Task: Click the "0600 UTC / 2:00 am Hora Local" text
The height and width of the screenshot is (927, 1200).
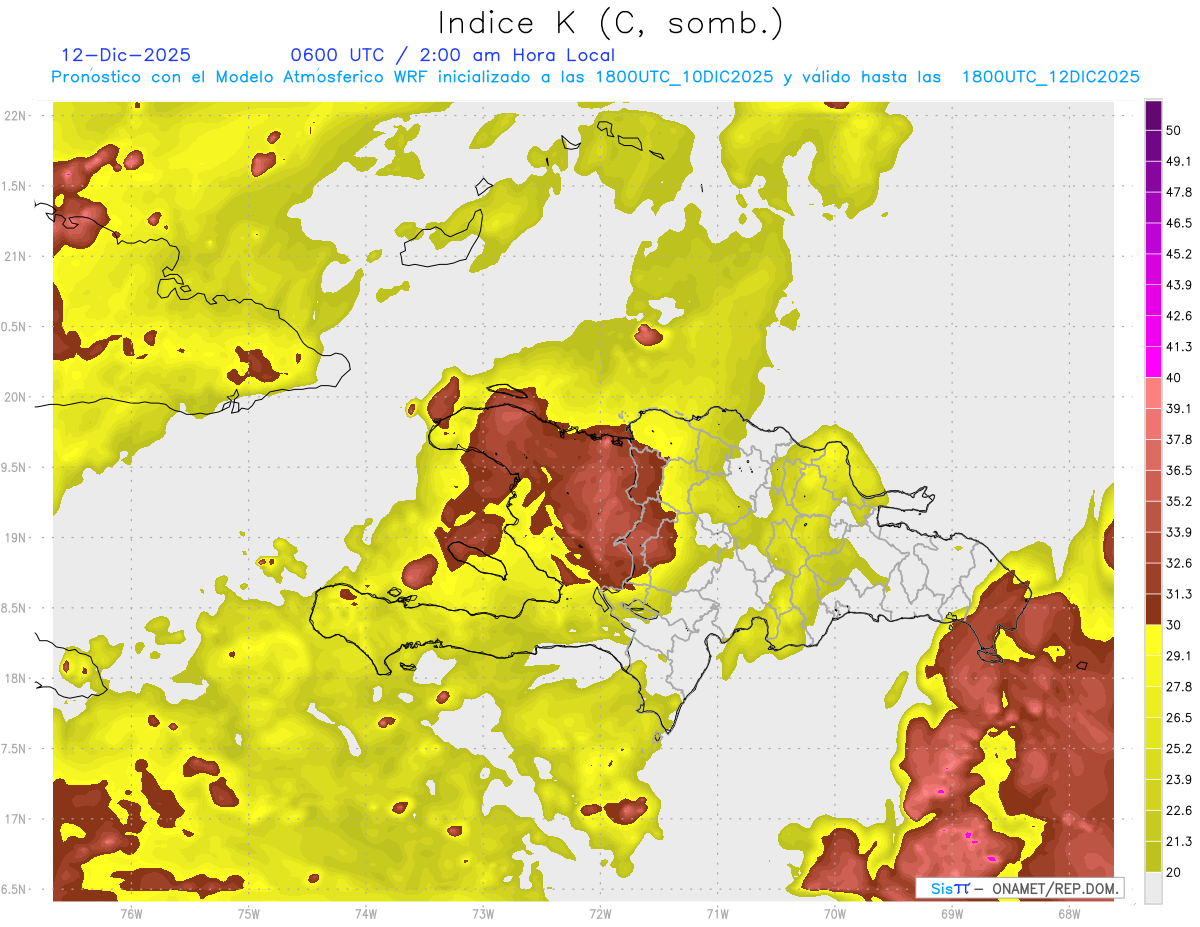Action: point(452,55)
